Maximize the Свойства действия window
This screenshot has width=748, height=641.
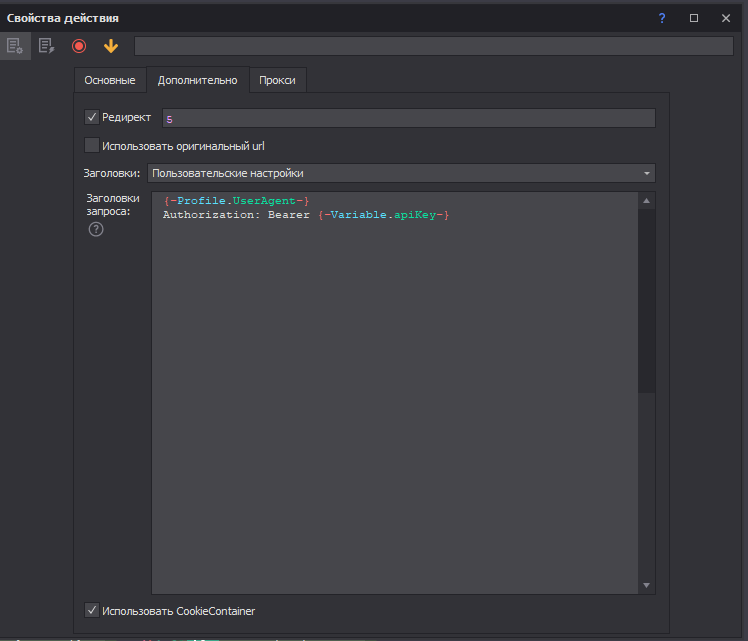pos(694,18)
